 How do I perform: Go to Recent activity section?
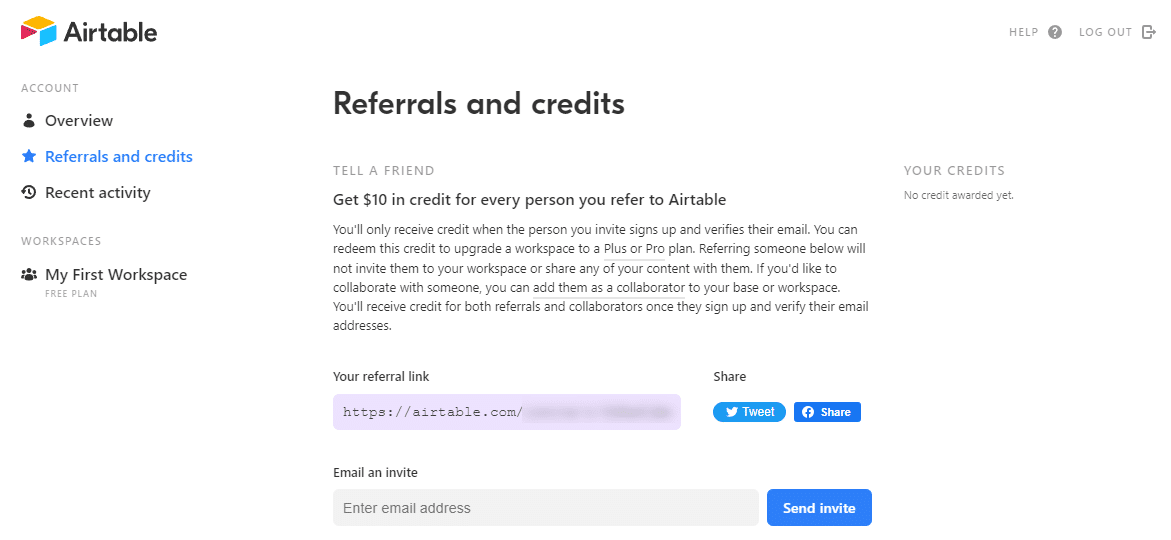[x=98, y=193]
